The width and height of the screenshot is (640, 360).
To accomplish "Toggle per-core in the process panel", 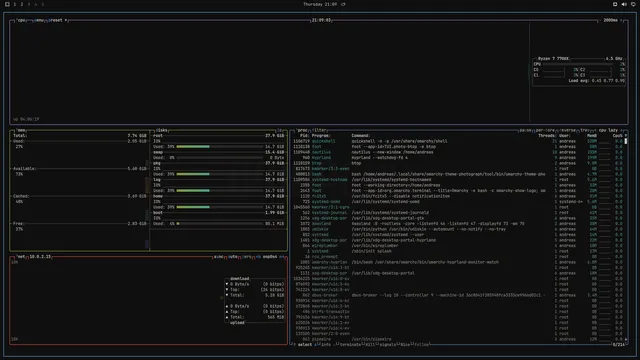I will (x=545, y=130).
